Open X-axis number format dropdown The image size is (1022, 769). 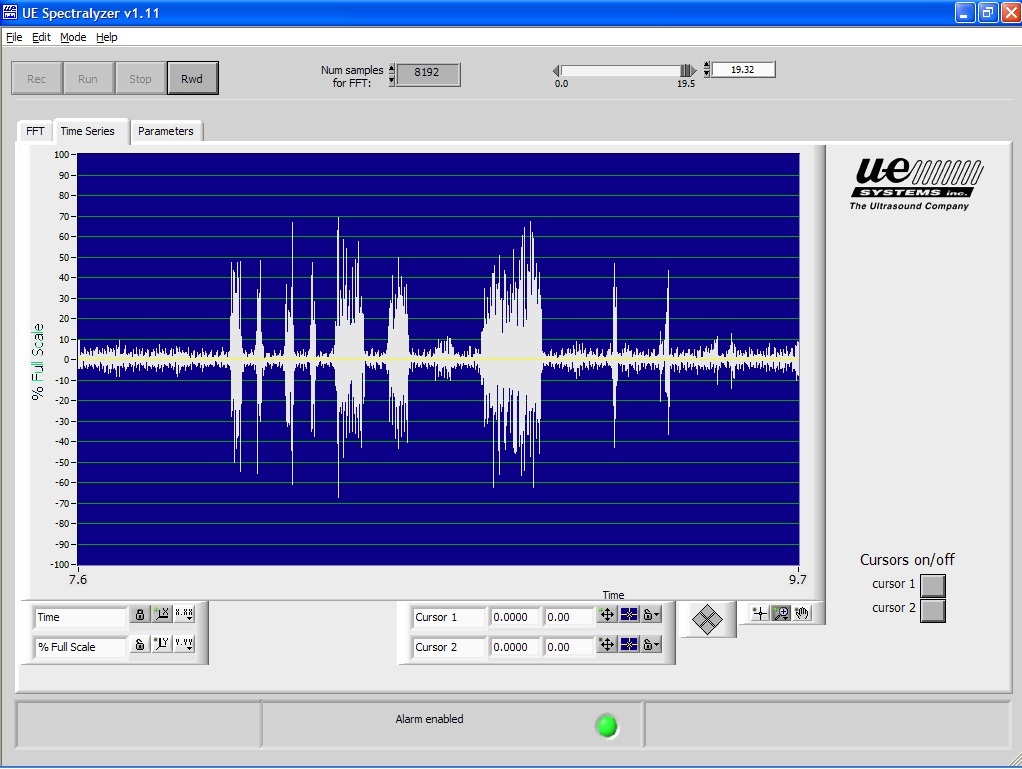[184, 615]
